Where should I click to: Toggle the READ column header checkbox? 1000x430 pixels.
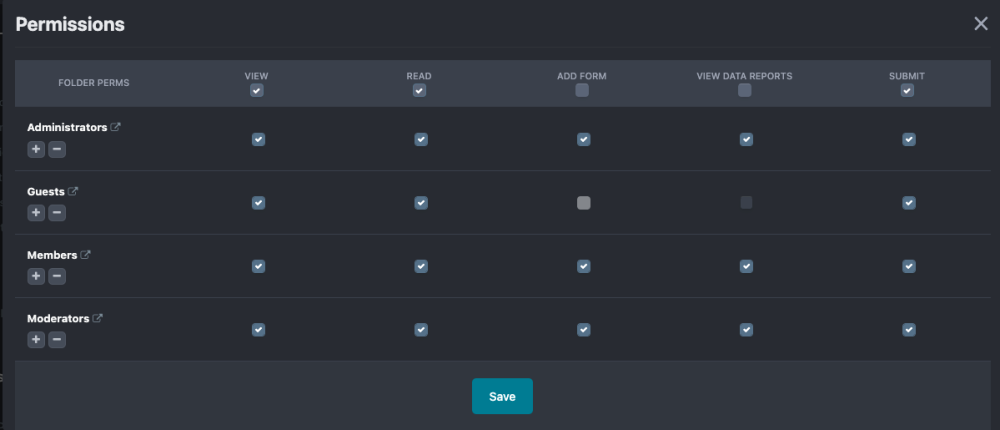[419, 91]
